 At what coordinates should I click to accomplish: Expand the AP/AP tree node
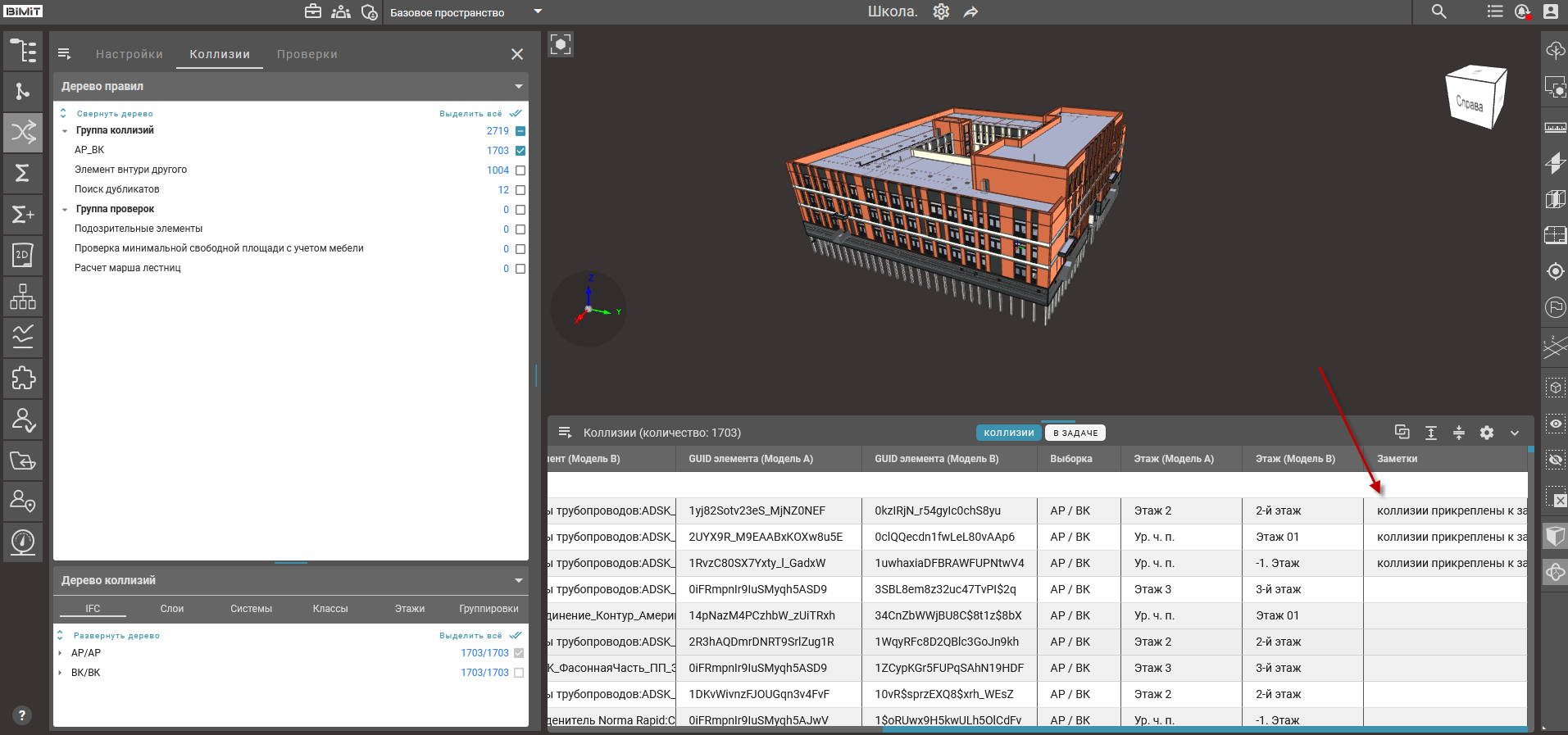(x=61, y=653)
